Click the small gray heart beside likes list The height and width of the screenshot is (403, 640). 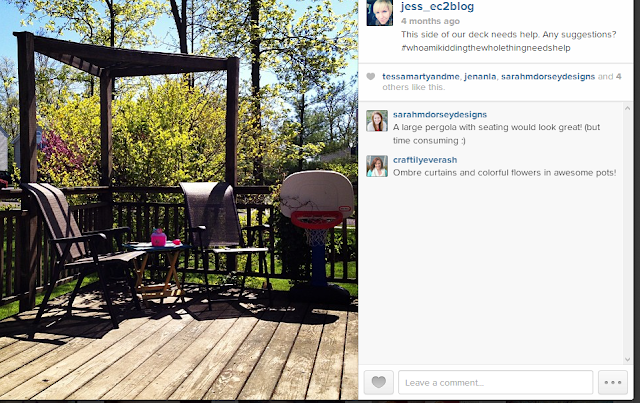click(x=371, y=76)
